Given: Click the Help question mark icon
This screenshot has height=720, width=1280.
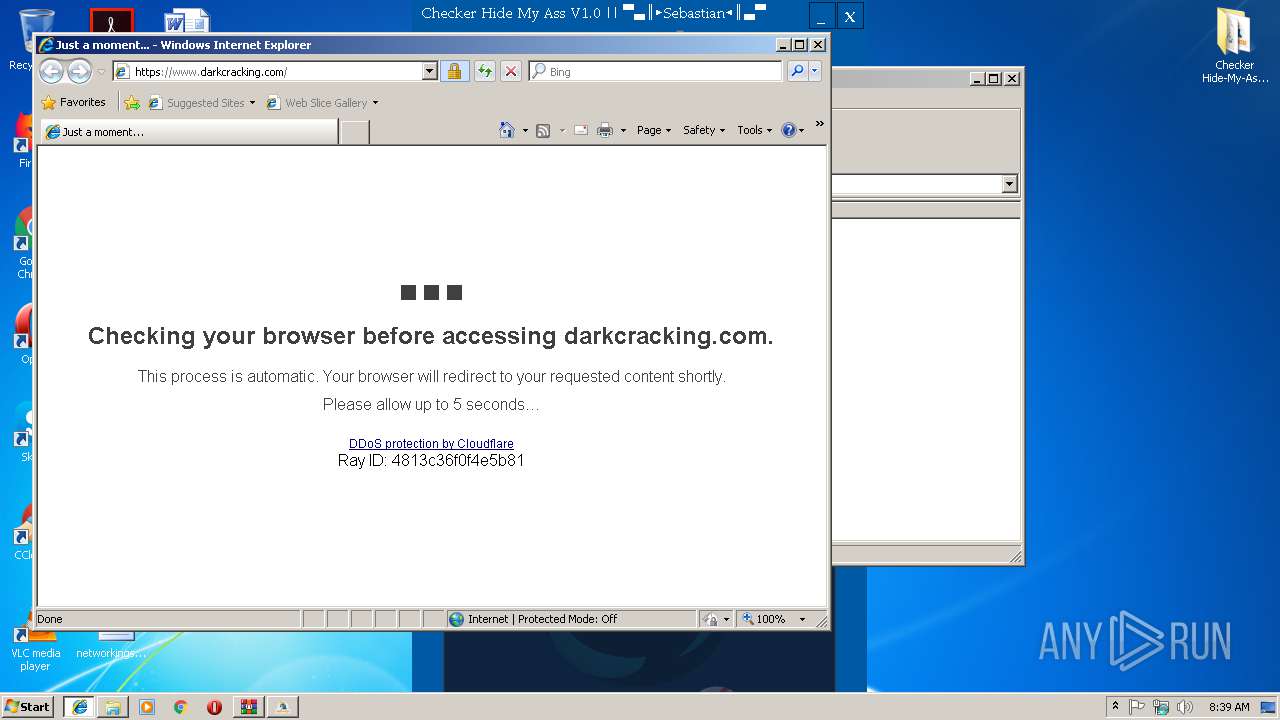Looking at the screenshot, I should 788,130.
